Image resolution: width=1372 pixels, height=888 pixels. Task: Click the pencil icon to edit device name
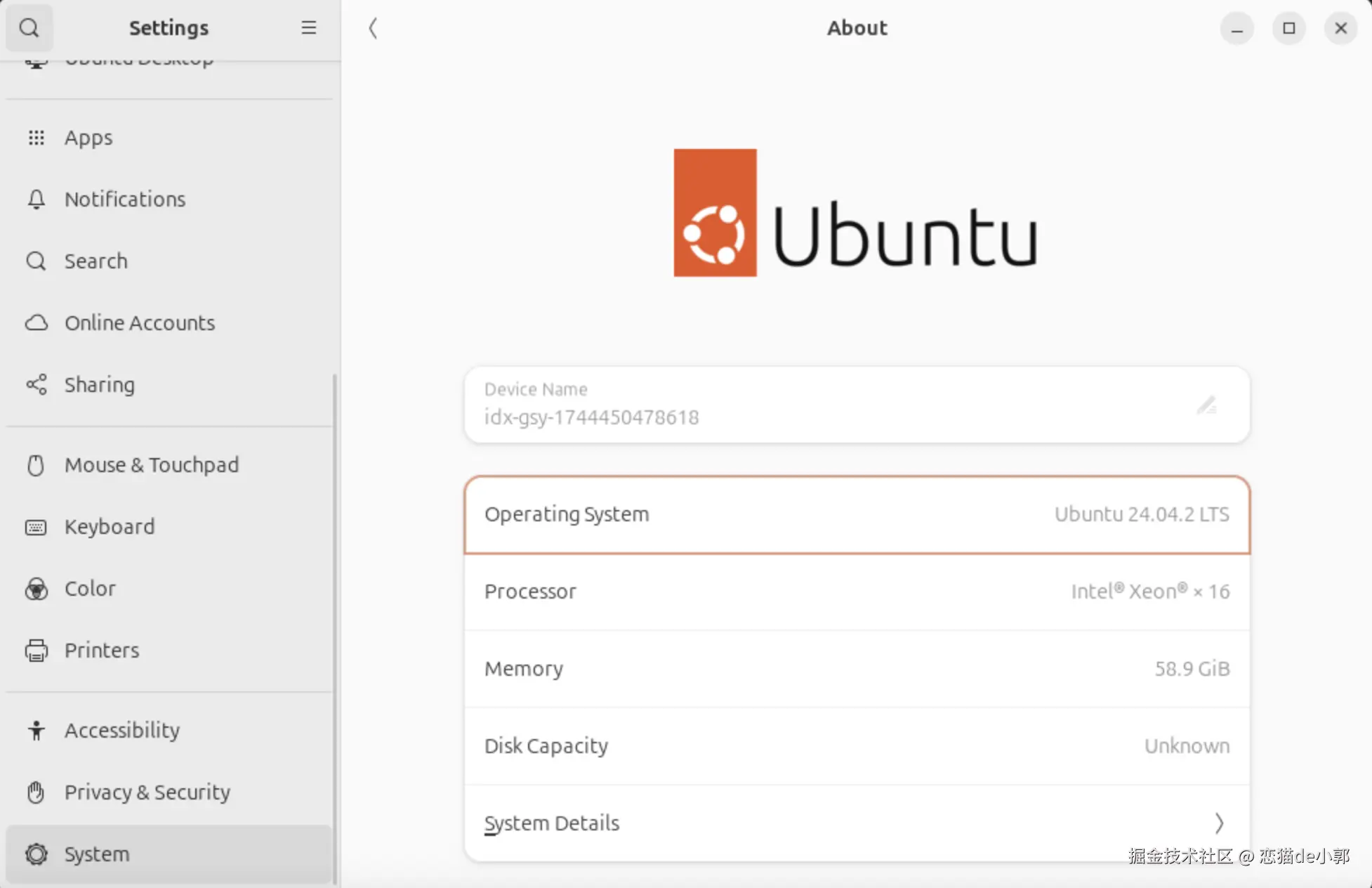pyautogui.click(x=1206, y=405)
